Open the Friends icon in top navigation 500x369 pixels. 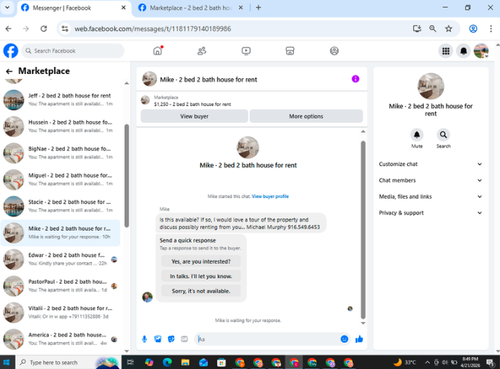(202, 51)
